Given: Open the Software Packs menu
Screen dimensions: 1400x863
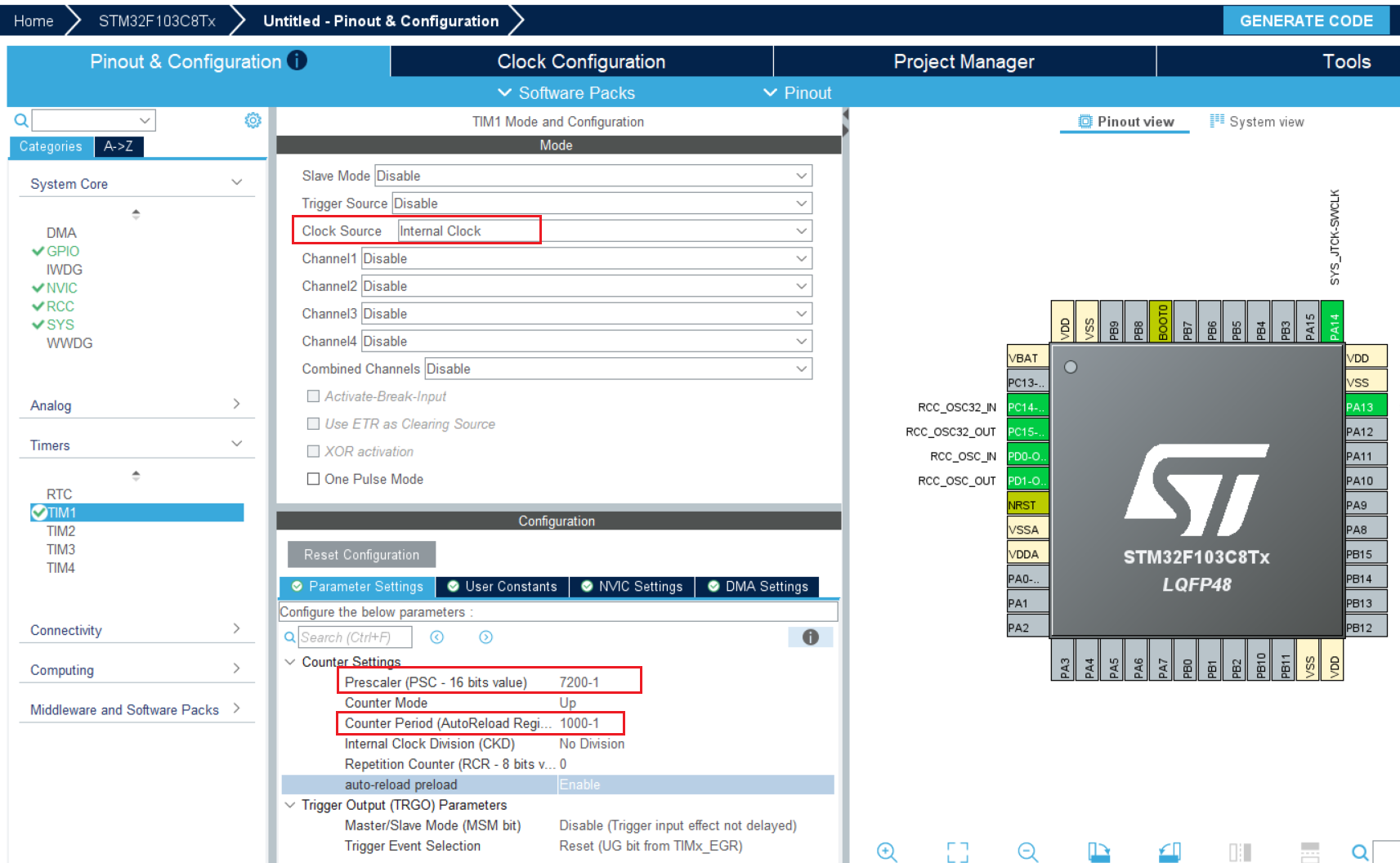Looking at the screenshot, I should [x=566, y=92].
